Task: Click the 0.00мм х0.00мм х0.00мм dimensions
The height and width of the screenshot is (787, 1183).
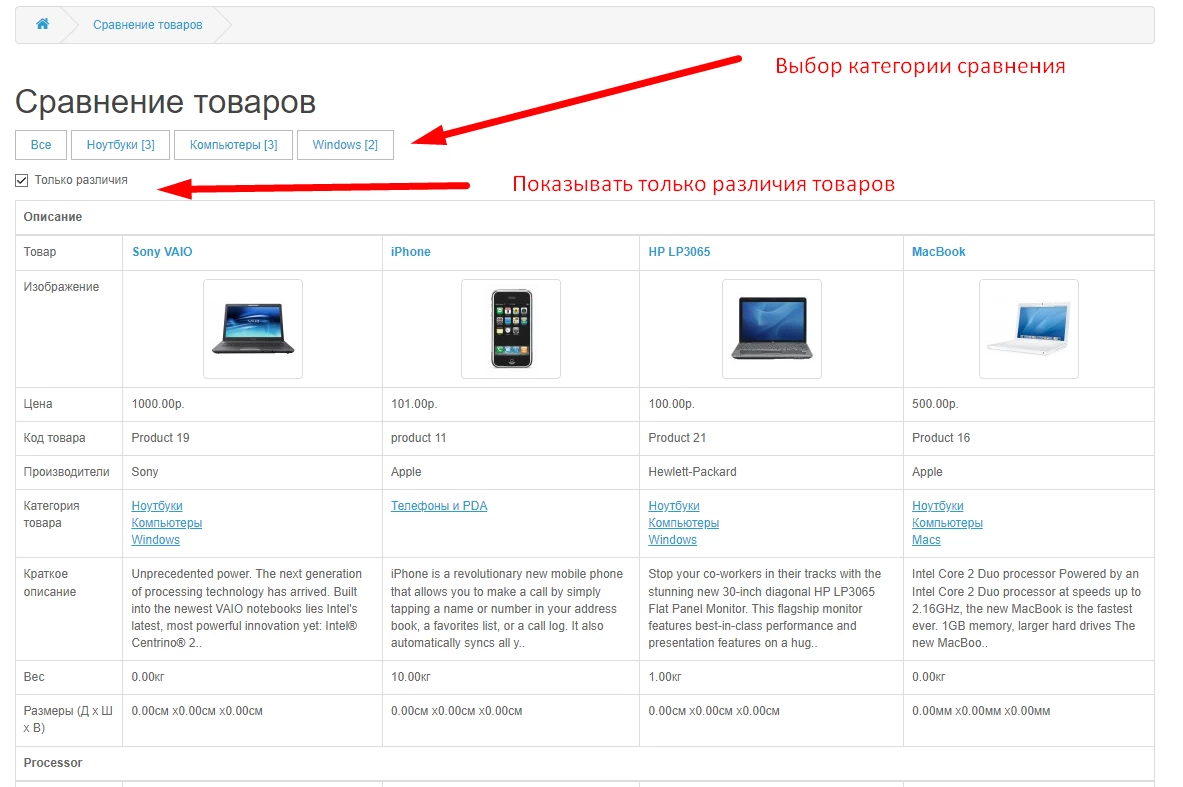Action: [981, 712]
